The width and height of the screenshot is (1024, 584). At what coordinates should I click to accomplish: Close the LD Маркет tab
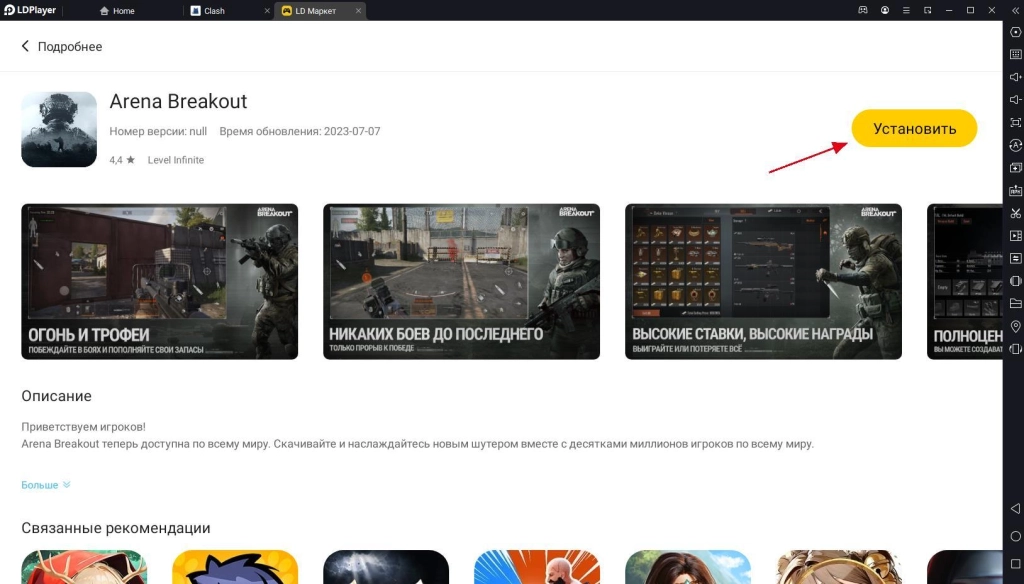click(x=358, y=11)
